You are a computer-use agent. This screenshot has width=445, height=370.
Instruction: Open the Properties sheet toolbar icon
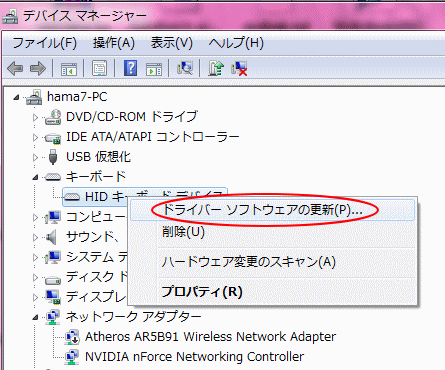click(99, 68)
